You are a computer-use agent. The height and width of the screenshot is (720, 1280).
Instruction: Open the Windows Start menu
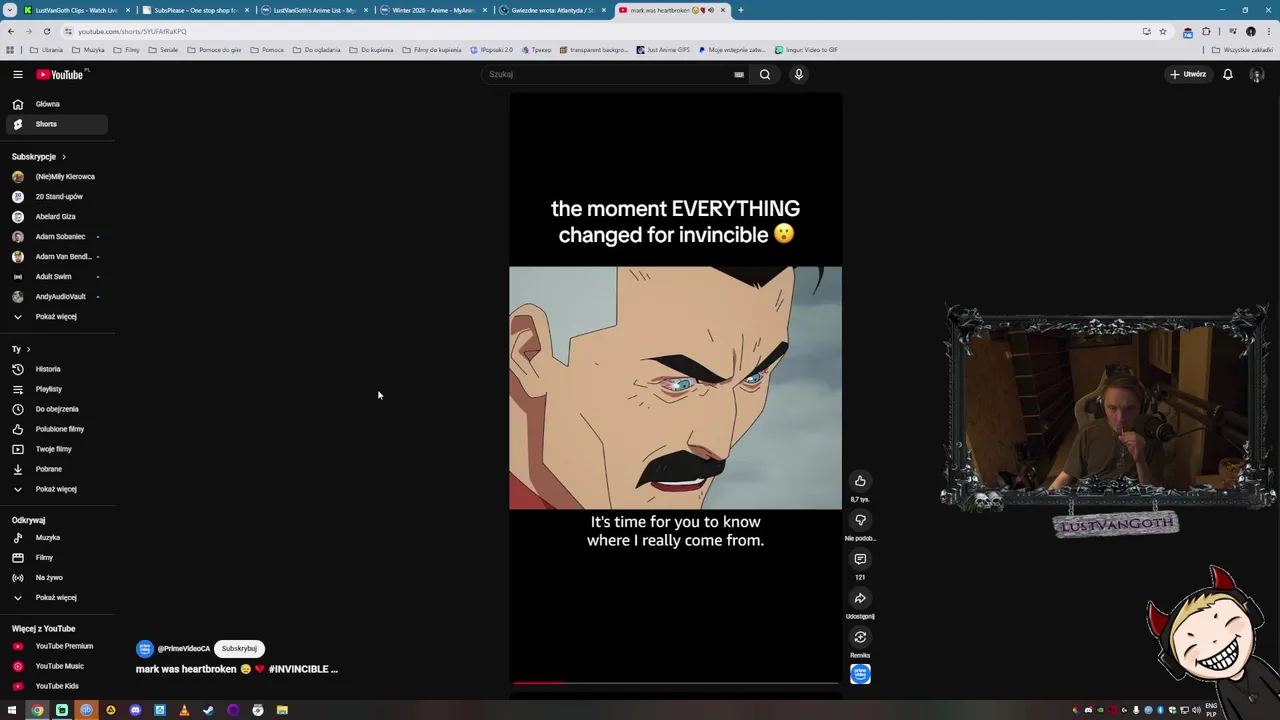pyautogui.click(x=12, y=710)
